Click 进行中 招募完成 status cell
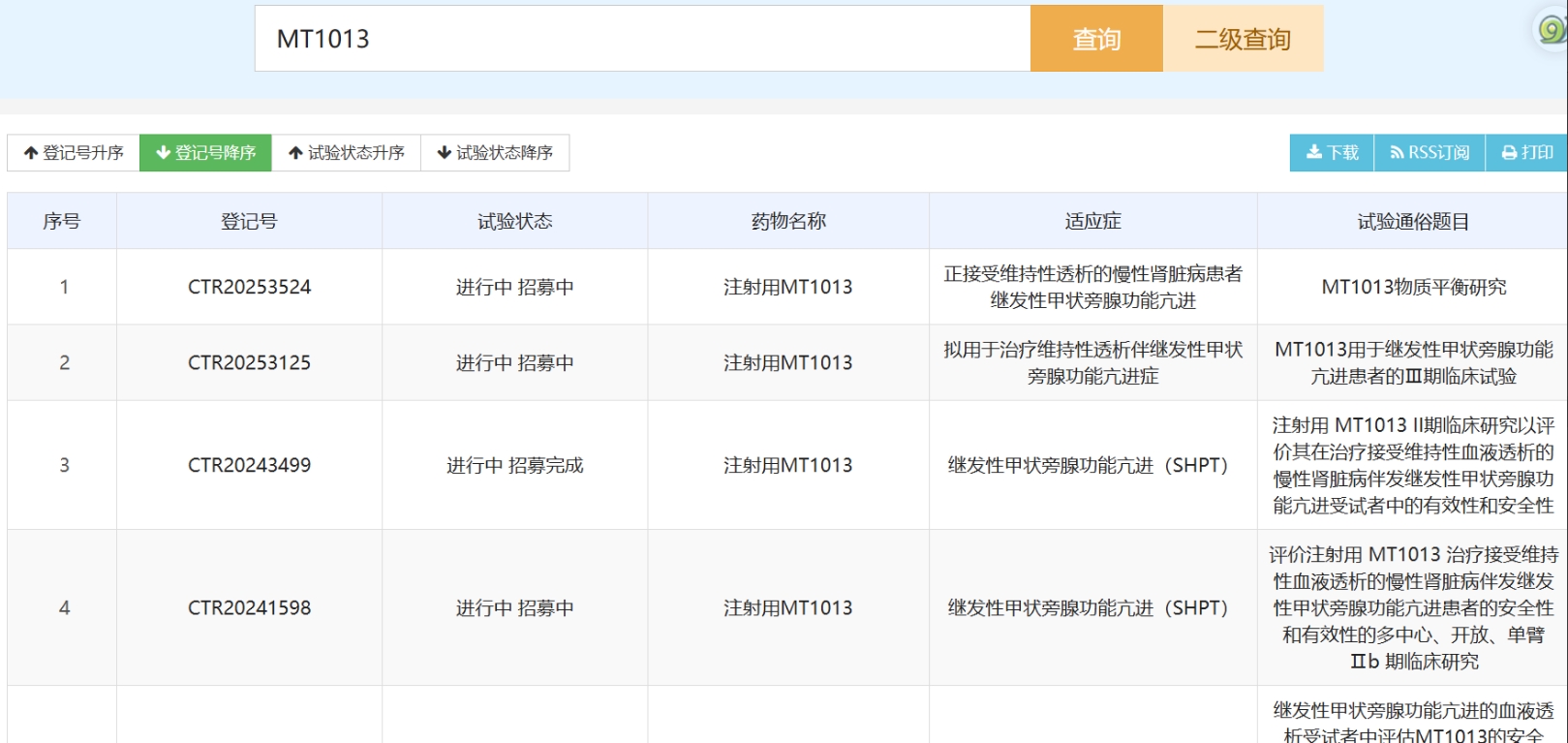1568x743 pixels. pos(515,465)
